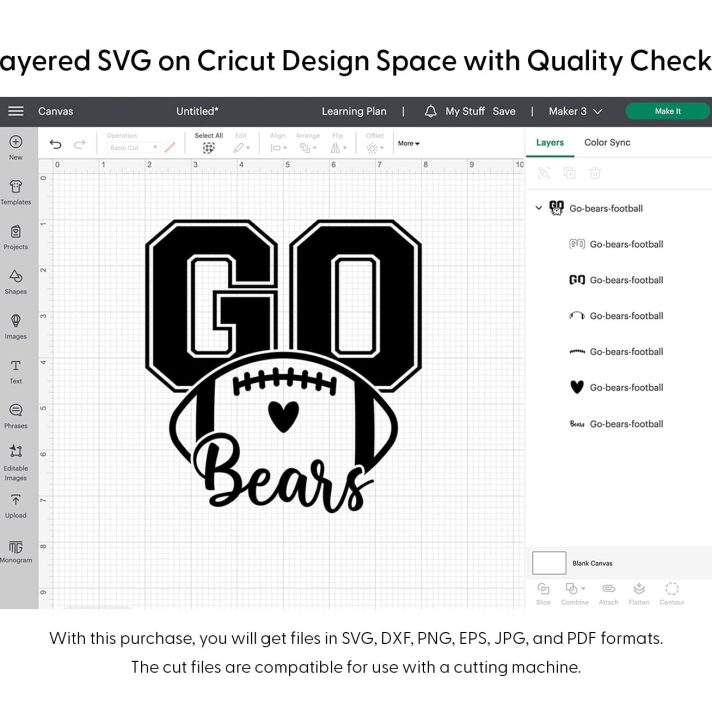Click the New project icon

click(15, 148)
